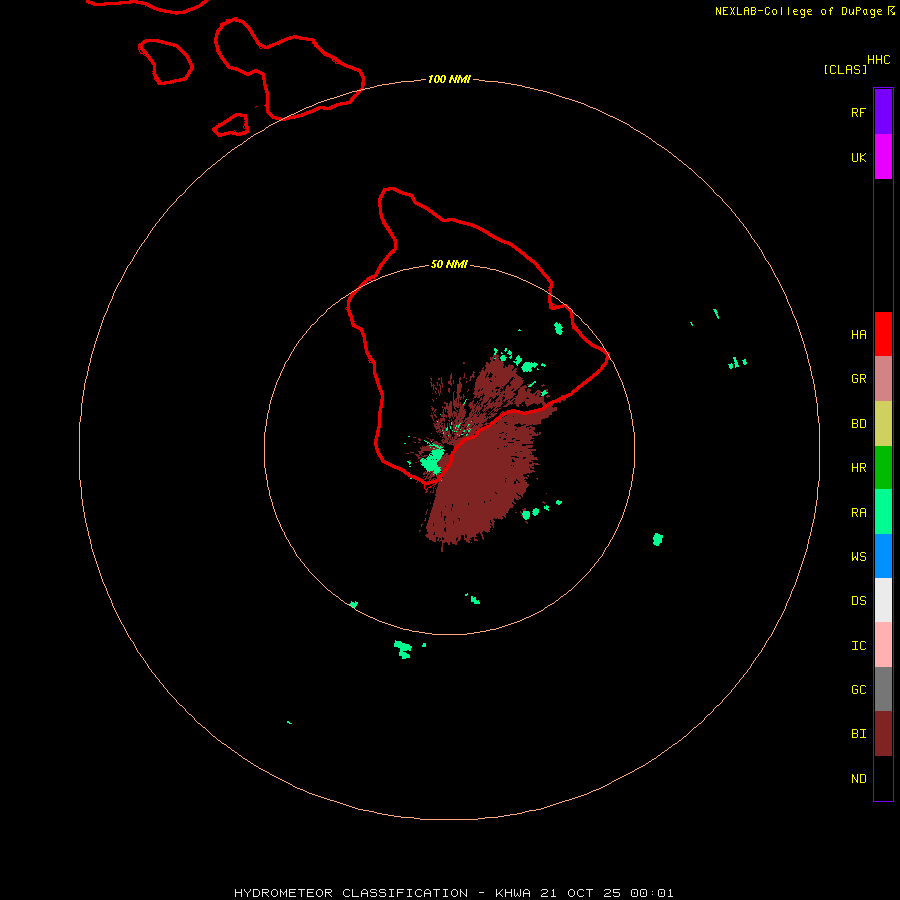Click the 'HR' legend label
The image size is (900, 900).
tap(858, 468)
